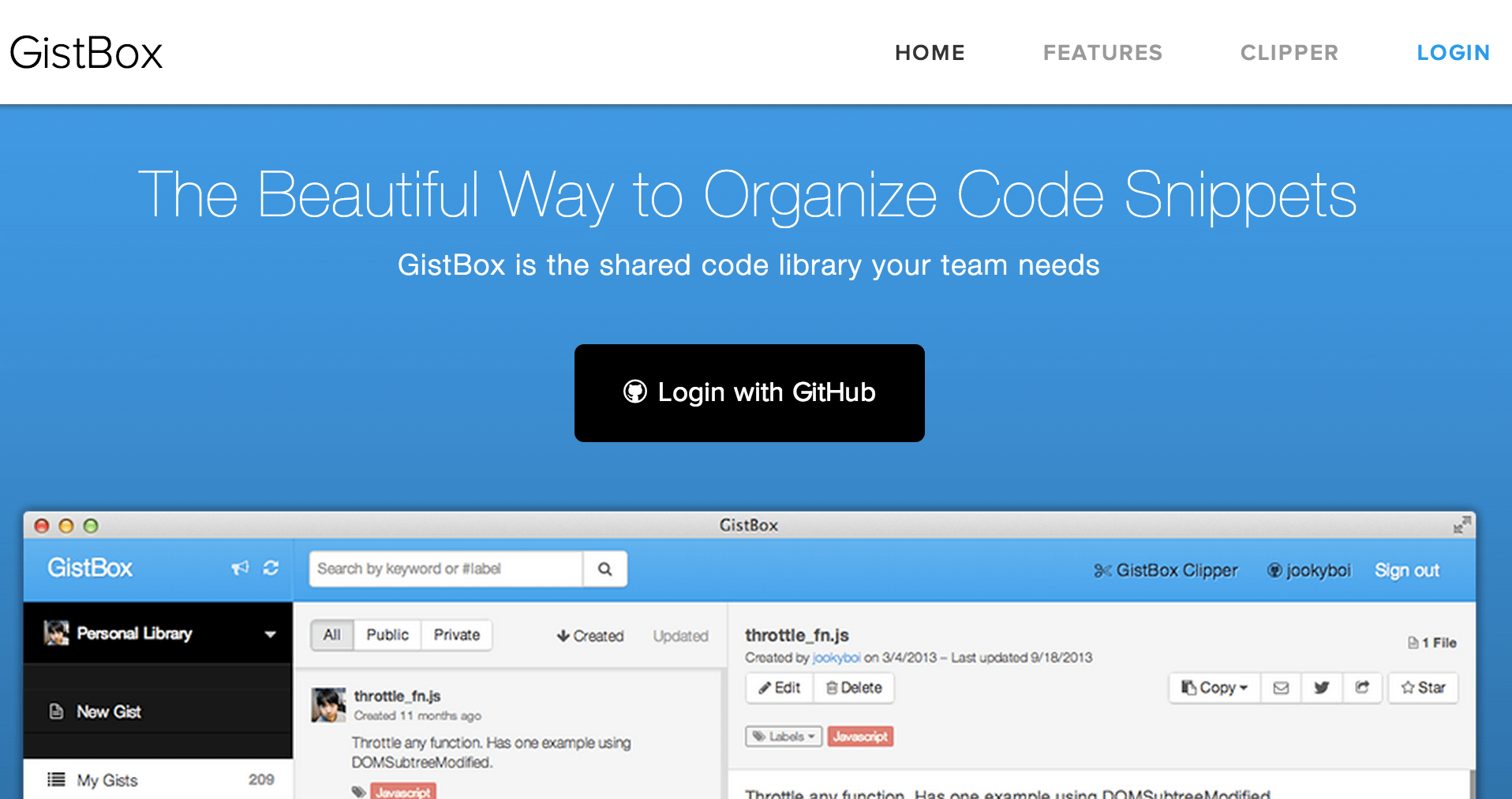Open the Copy dropdown
Screen dimensions: 1512x799
[x=1214, y=688]
